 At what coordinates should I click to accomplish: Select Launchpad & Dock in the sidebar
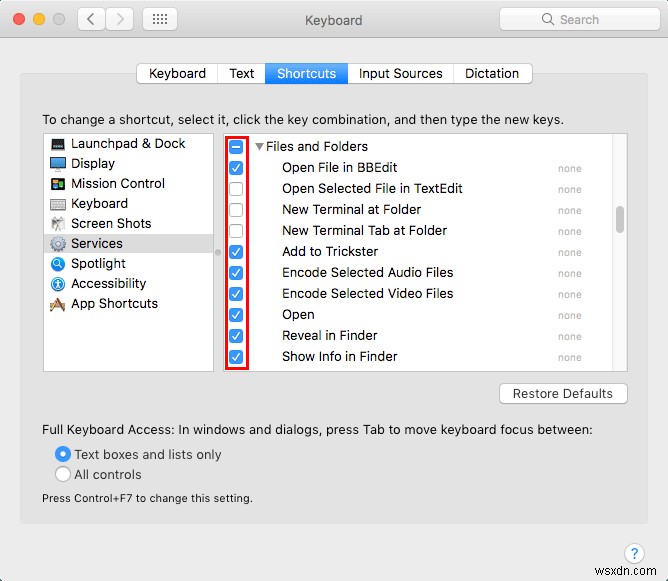point(128,144)
